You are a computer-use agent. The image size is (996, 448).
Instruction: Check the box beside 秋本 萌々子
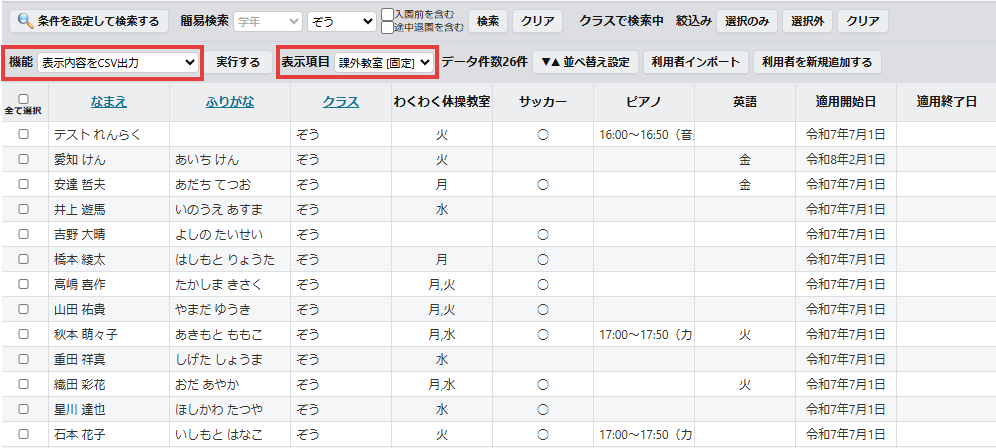pyautogui.click(x=23, y=334)
